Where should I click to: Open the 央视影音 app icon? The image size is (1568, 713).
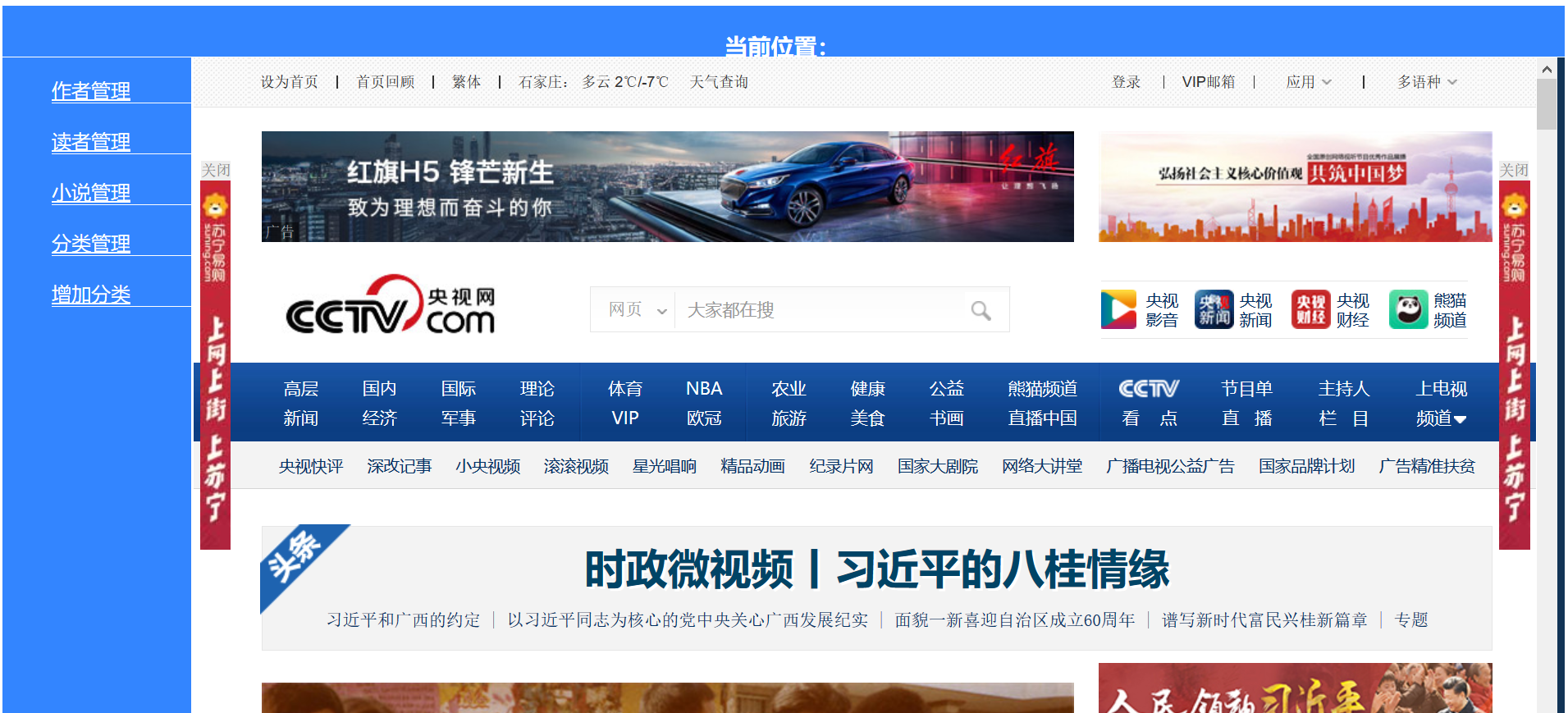1118,309
